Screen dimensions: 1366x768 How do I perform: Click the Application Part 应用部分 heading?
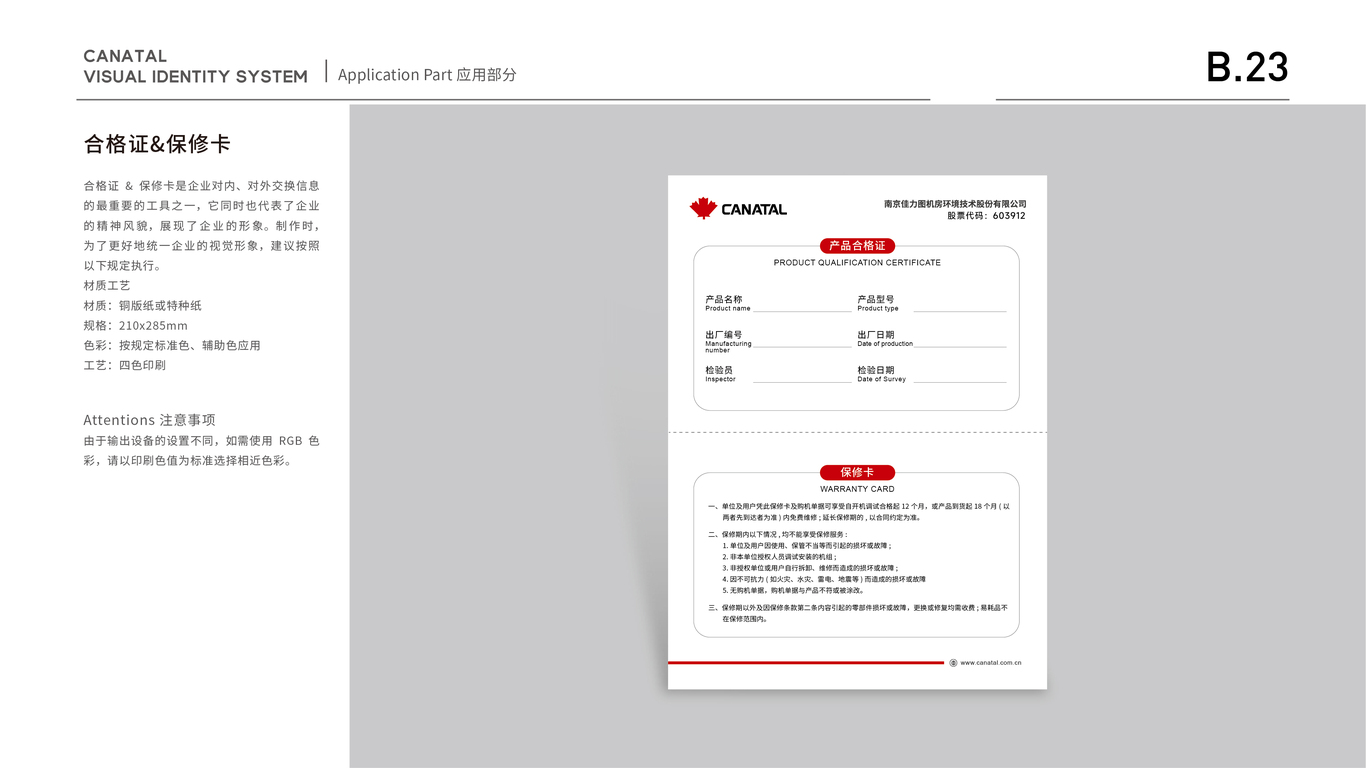pos(427,75)
